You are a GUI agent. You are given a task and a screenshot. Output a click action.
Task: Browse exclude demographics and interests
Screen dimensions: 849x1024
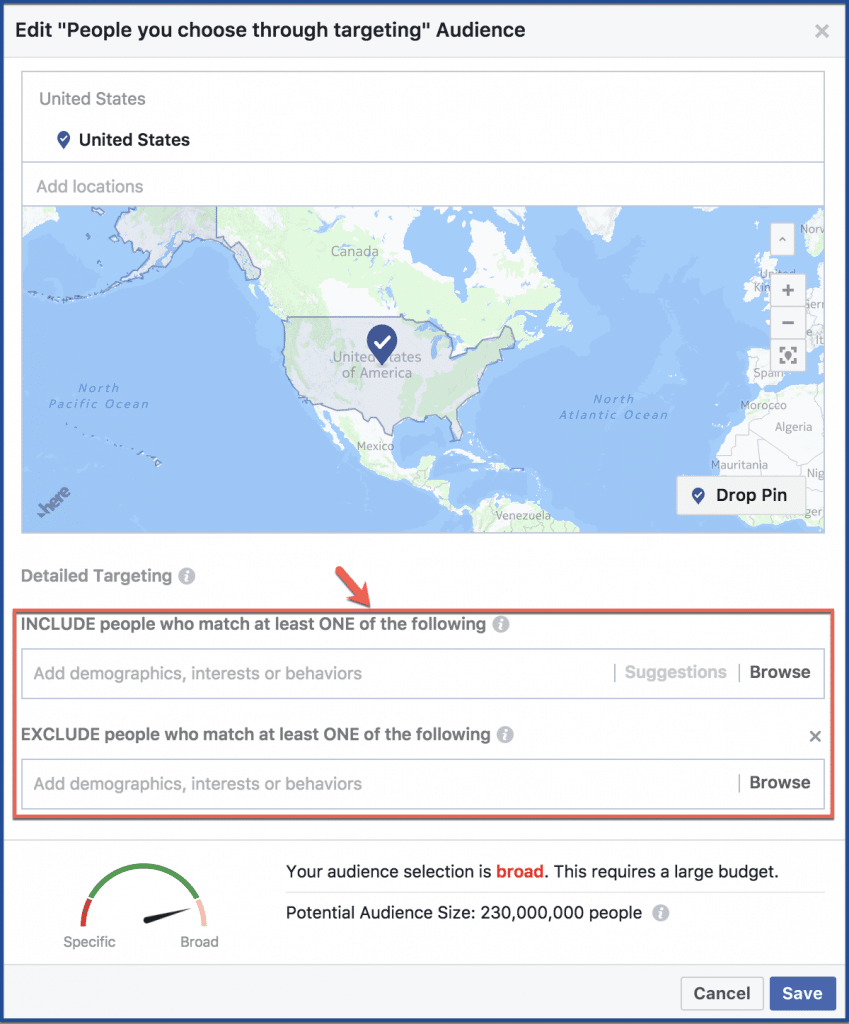(x=780, y=783)
